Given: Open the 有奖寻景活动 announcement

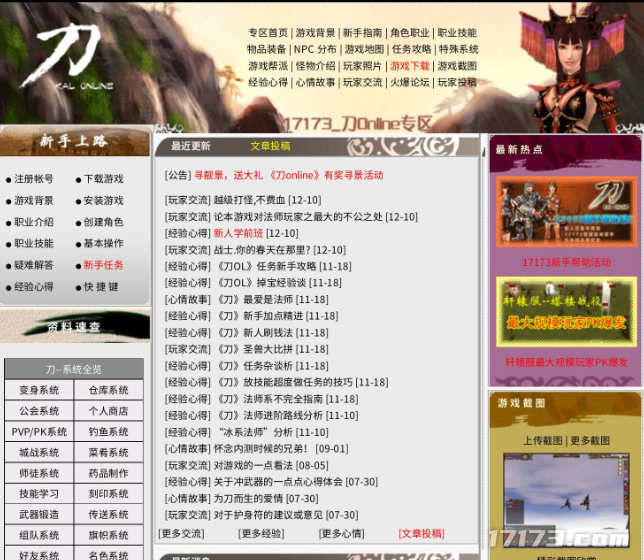Looking at the screenshot, I should pyautogui.click(x=289, y=175).
